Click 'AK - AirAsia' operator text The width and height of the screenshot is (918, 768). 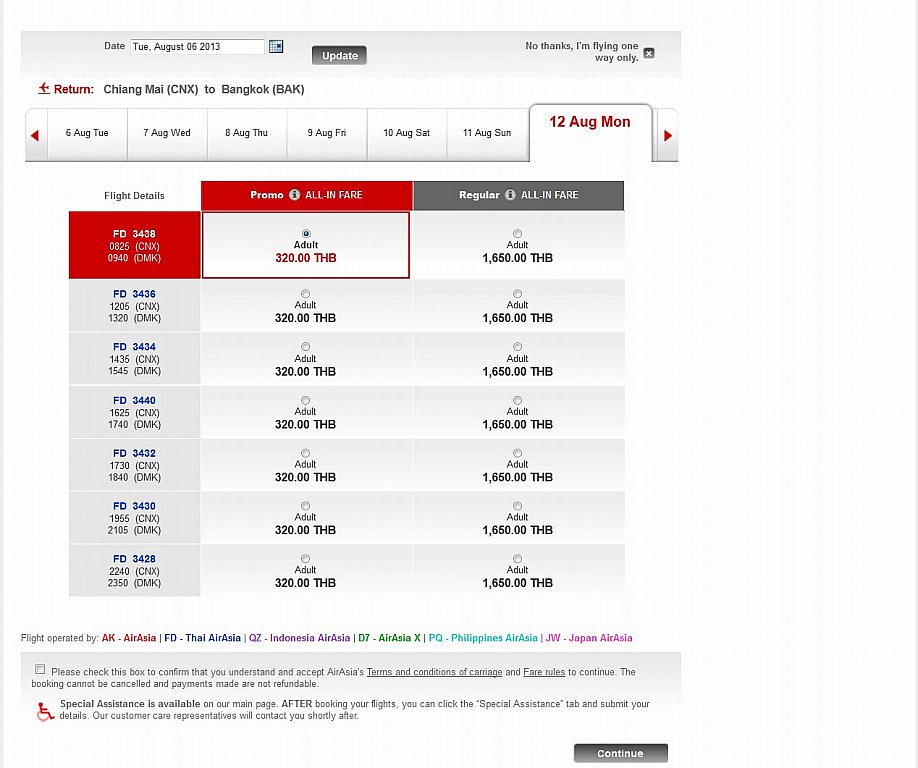point(129,638)
